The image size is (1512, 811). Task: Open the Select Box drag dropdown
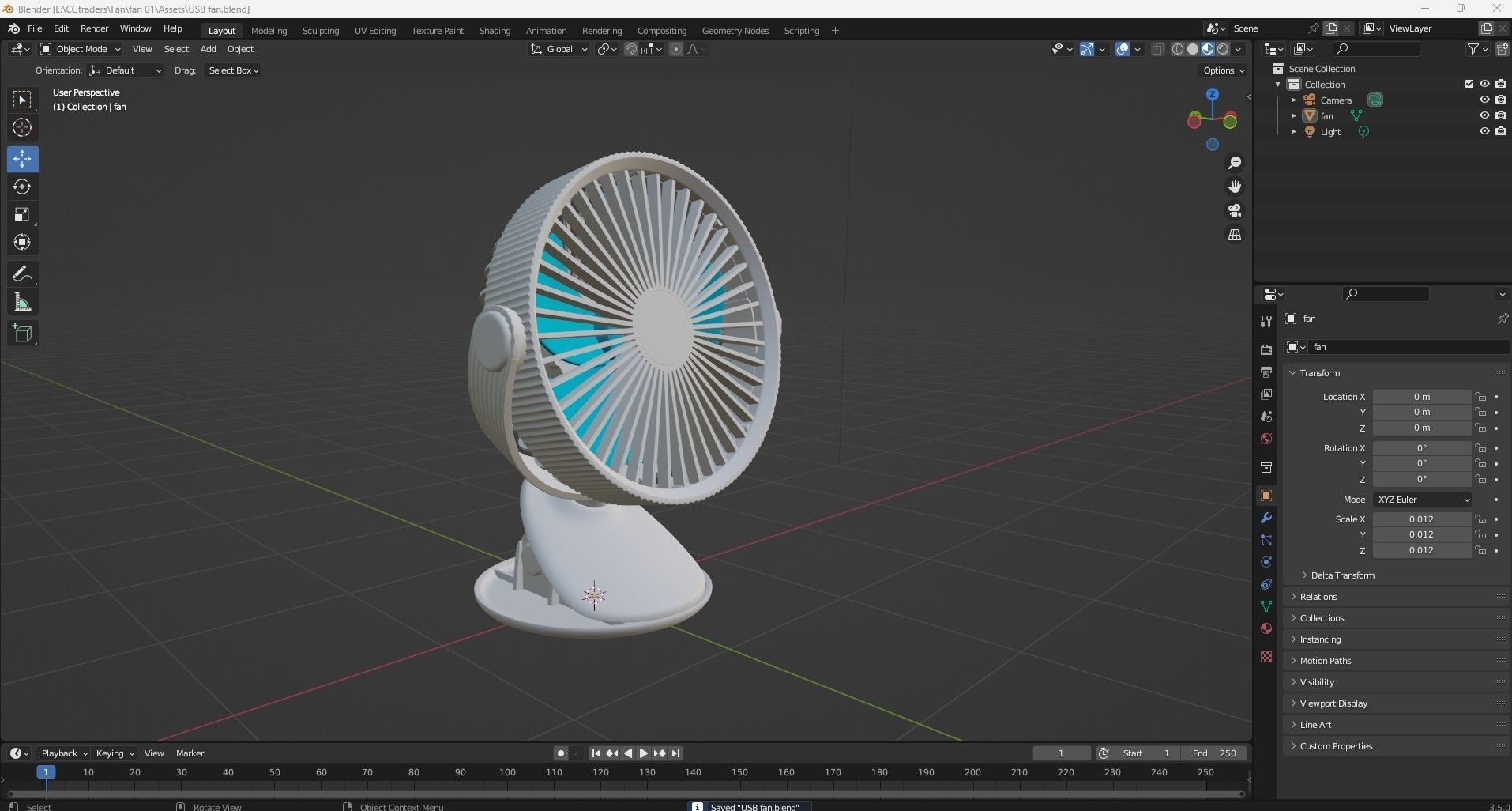[x=233, y=70]
